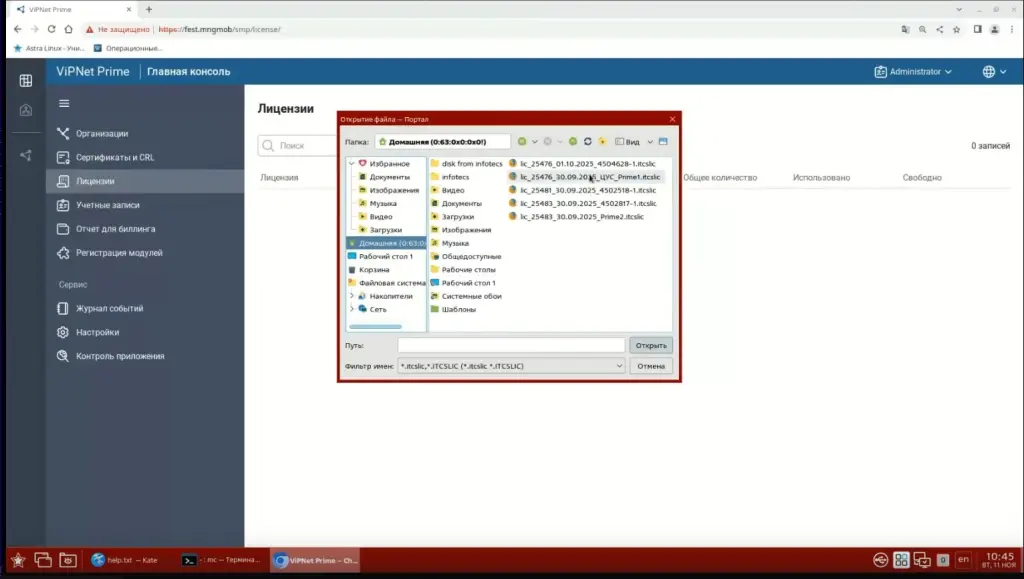The height and width of the screenshot is (579, 1024).
Task: Click the back arrow in file dialog toolbar
Action: (522, 142)
